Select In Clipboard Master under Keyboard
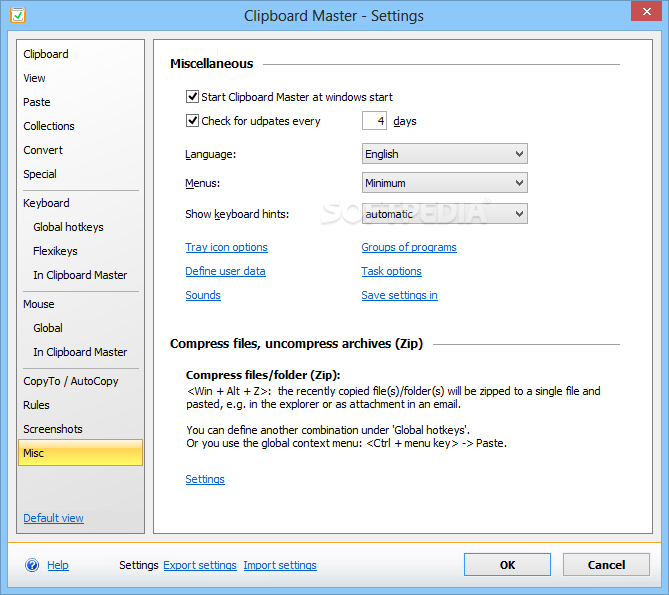 pyautogui.click(x=80, y=275)
